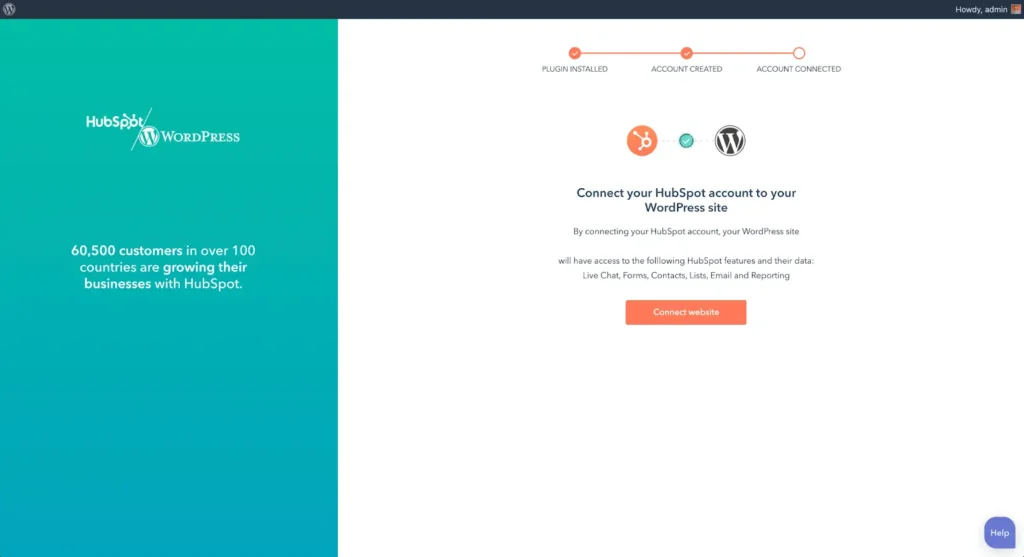The image size is (1024, 557).
Task: Click progress line before Account Connected
Action: tap(743, 53)
